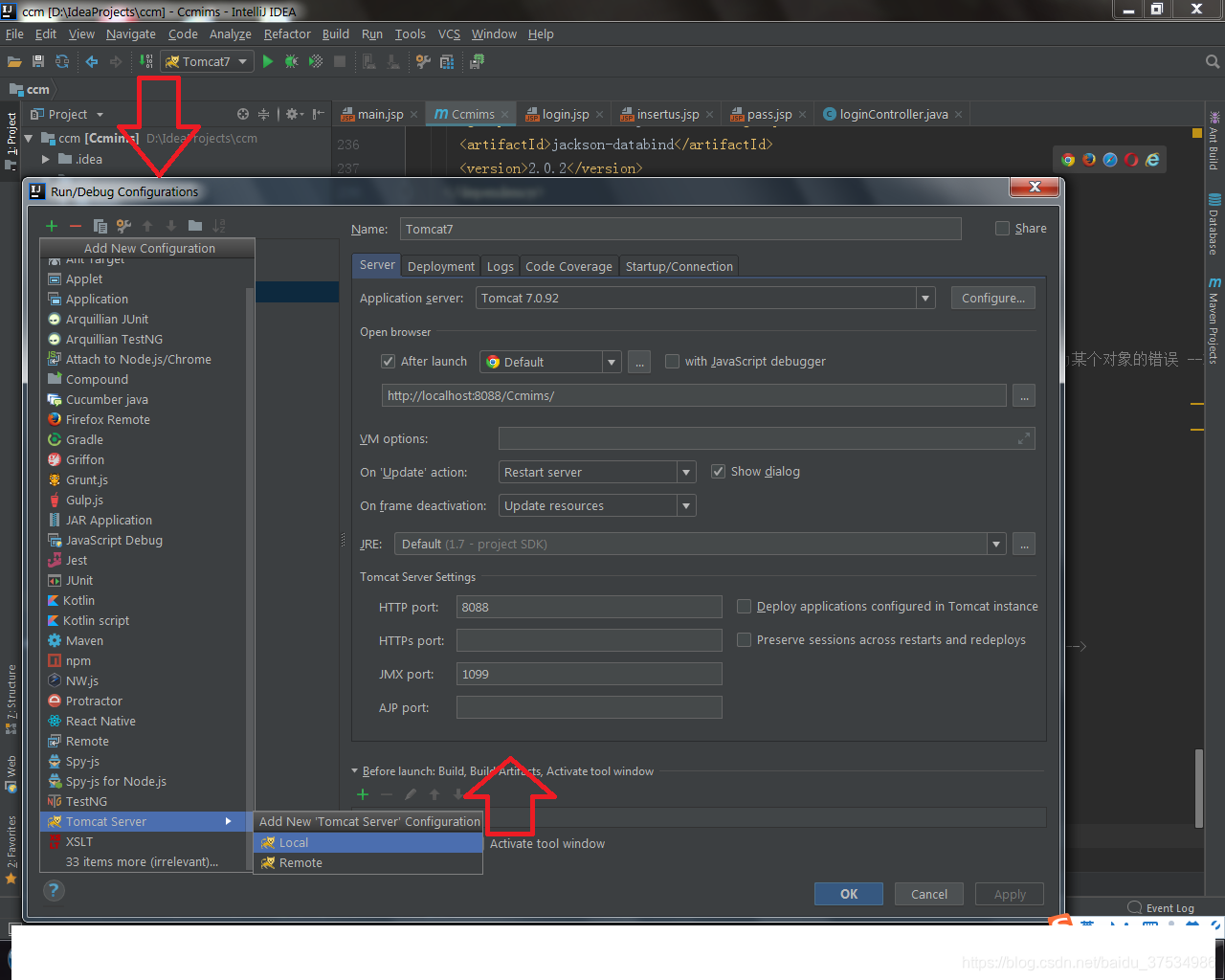Enable Preserve sessions across restarts and redeploys
This screenshot has width=1225, height=980.
(x=744, y=639)
